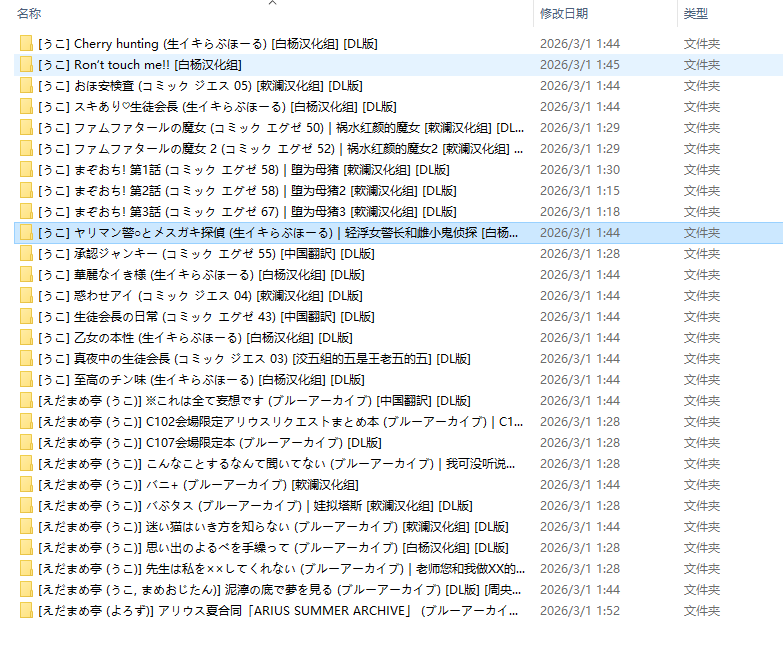Image resolution: width=783 pixels, height=659 pixels.
Task: Toggle sort arrow above the 名称 column
Action: click(272, 3)
